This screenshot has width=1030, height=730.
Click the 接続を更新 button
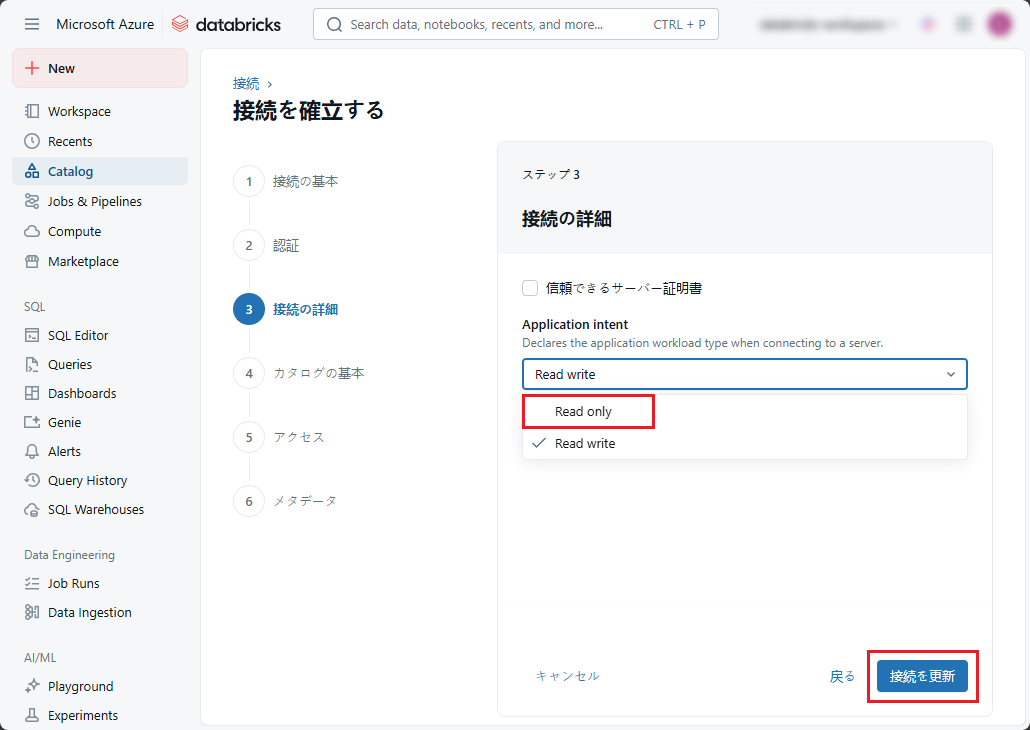point(922,676)
